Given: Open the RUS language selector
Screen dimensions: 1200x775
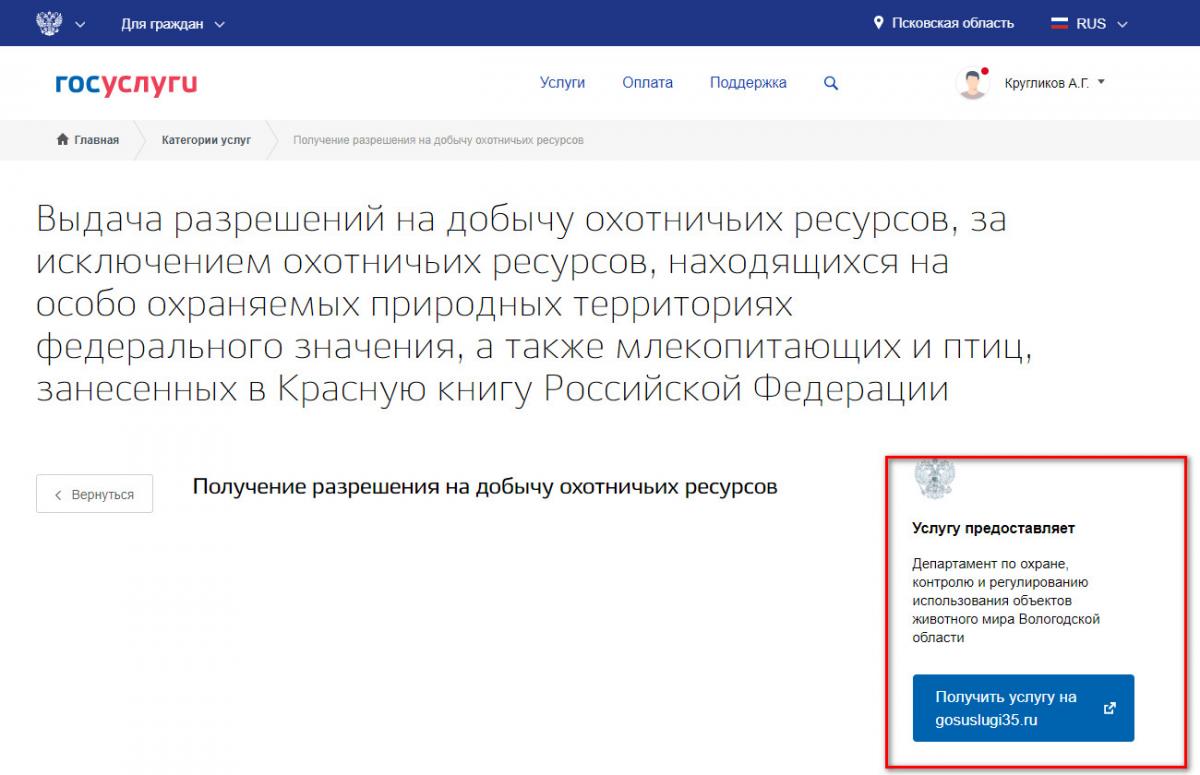Looking at the screenshot, I should [x=1101, y=23].
